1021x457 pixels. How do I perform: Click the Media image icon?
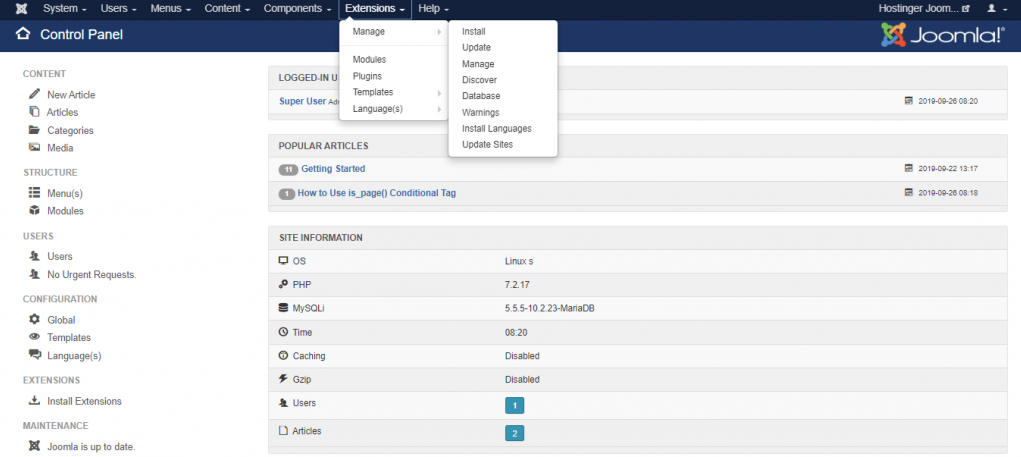click(x=35, y=147)
